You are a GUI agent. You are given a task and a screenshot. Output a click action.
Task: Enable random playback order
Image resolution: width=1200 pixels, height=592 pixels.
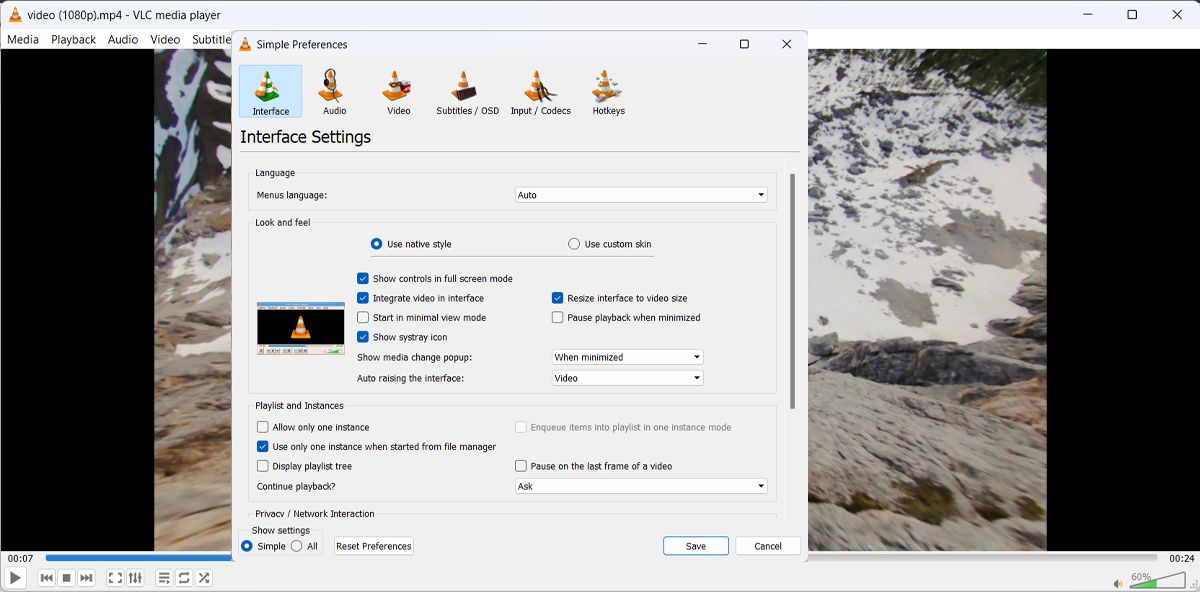tap(204, 577)
